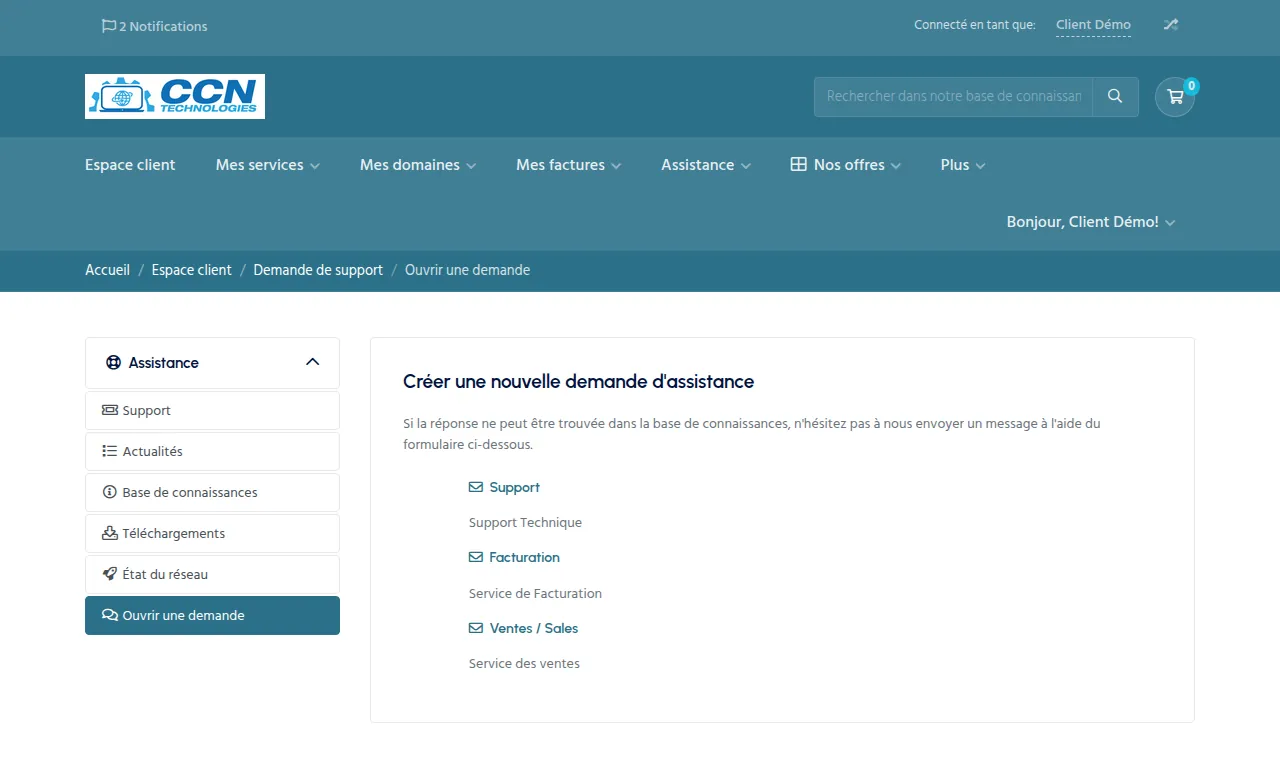Click the list icon beside Actualités
This screenshot has height=760, width=1280.
pyautogui.click(x=110, y=451)
